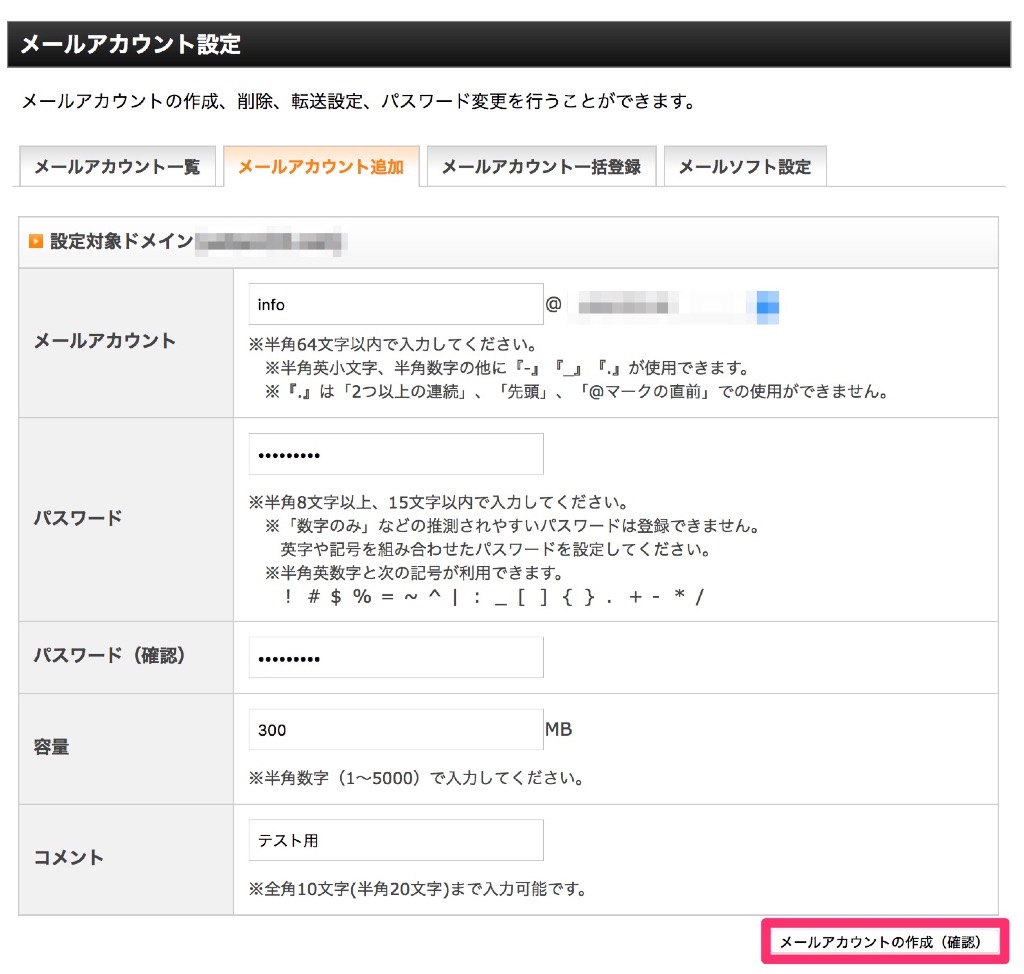Click the コメント field containing テスト用
Image resolution: width=1024 pixels, height=974 pixels.
395,840
